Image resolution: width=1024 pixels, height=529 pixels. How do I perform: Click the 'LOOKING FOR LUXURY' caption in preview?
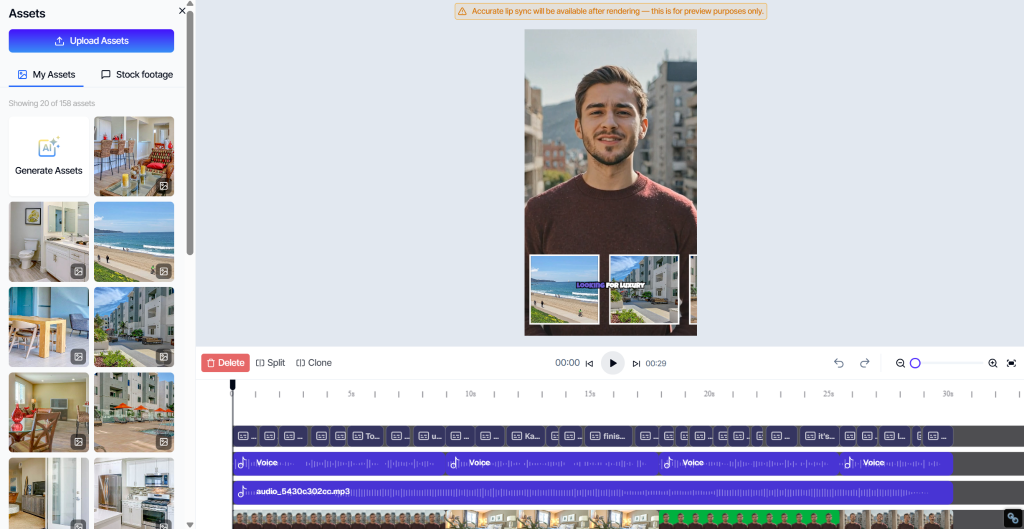pos(610,285)
